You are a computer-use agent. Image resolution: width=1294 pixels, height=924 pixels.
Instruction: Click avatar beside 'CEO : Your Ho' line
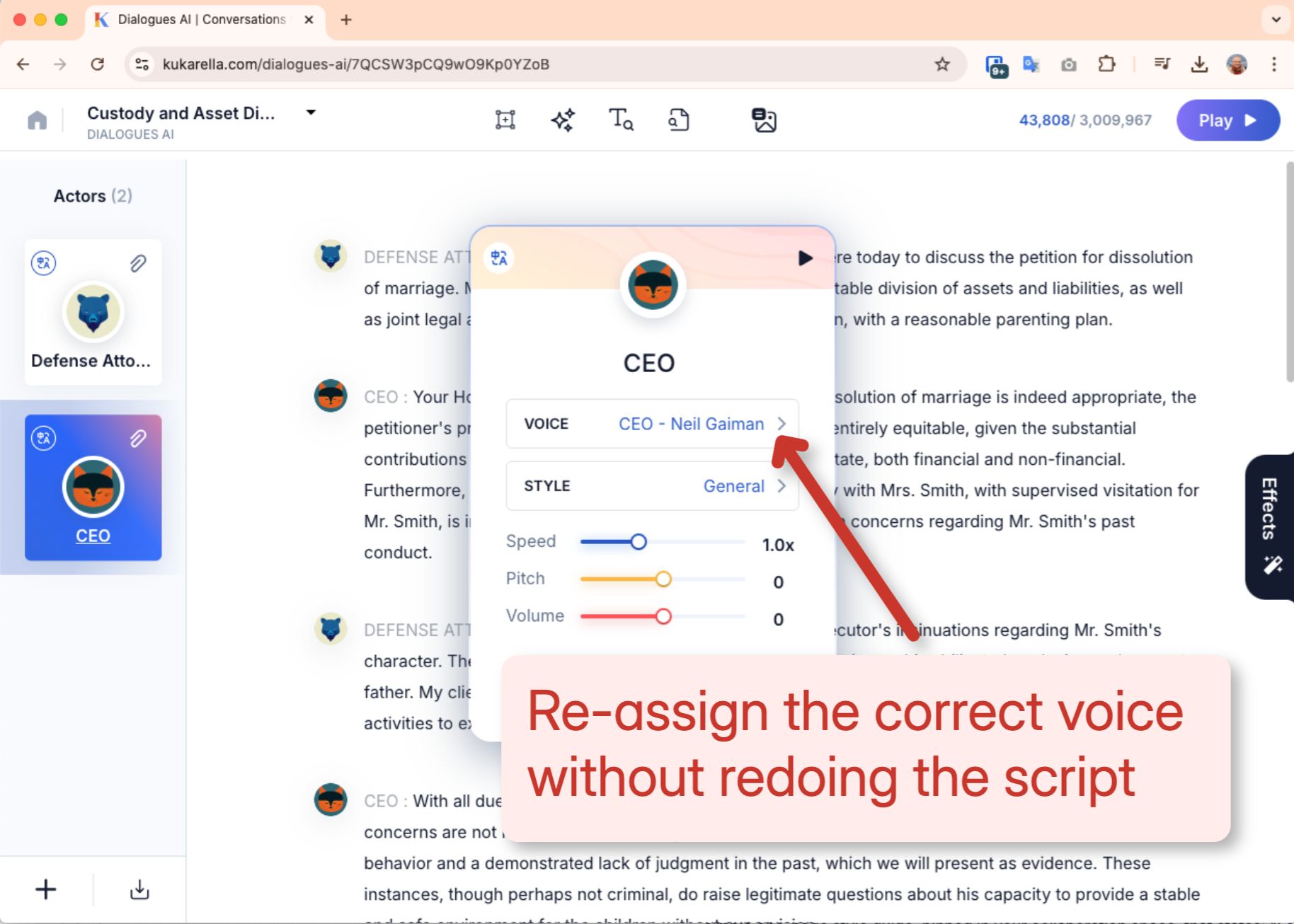tap(331, 395)
